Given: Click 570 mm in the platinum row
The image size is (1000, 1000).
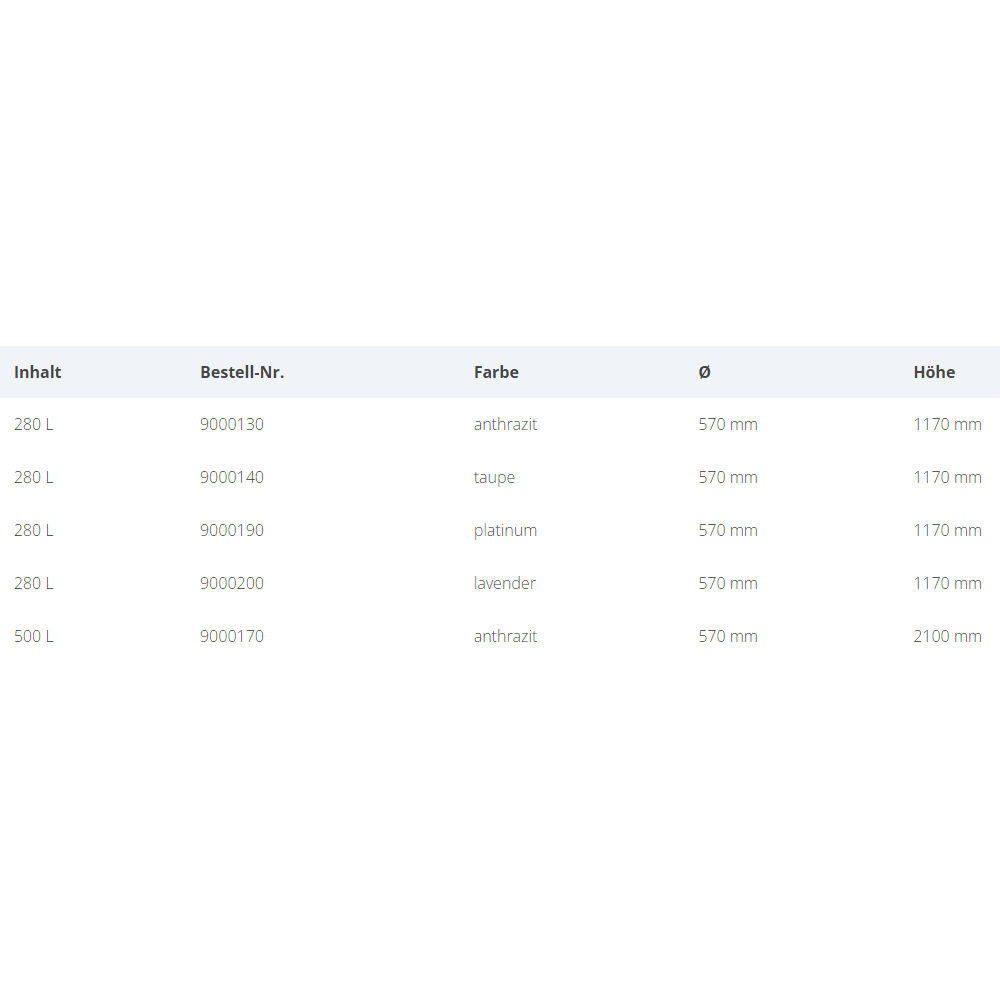Looking at the screenshot, I should pos(728,530).
